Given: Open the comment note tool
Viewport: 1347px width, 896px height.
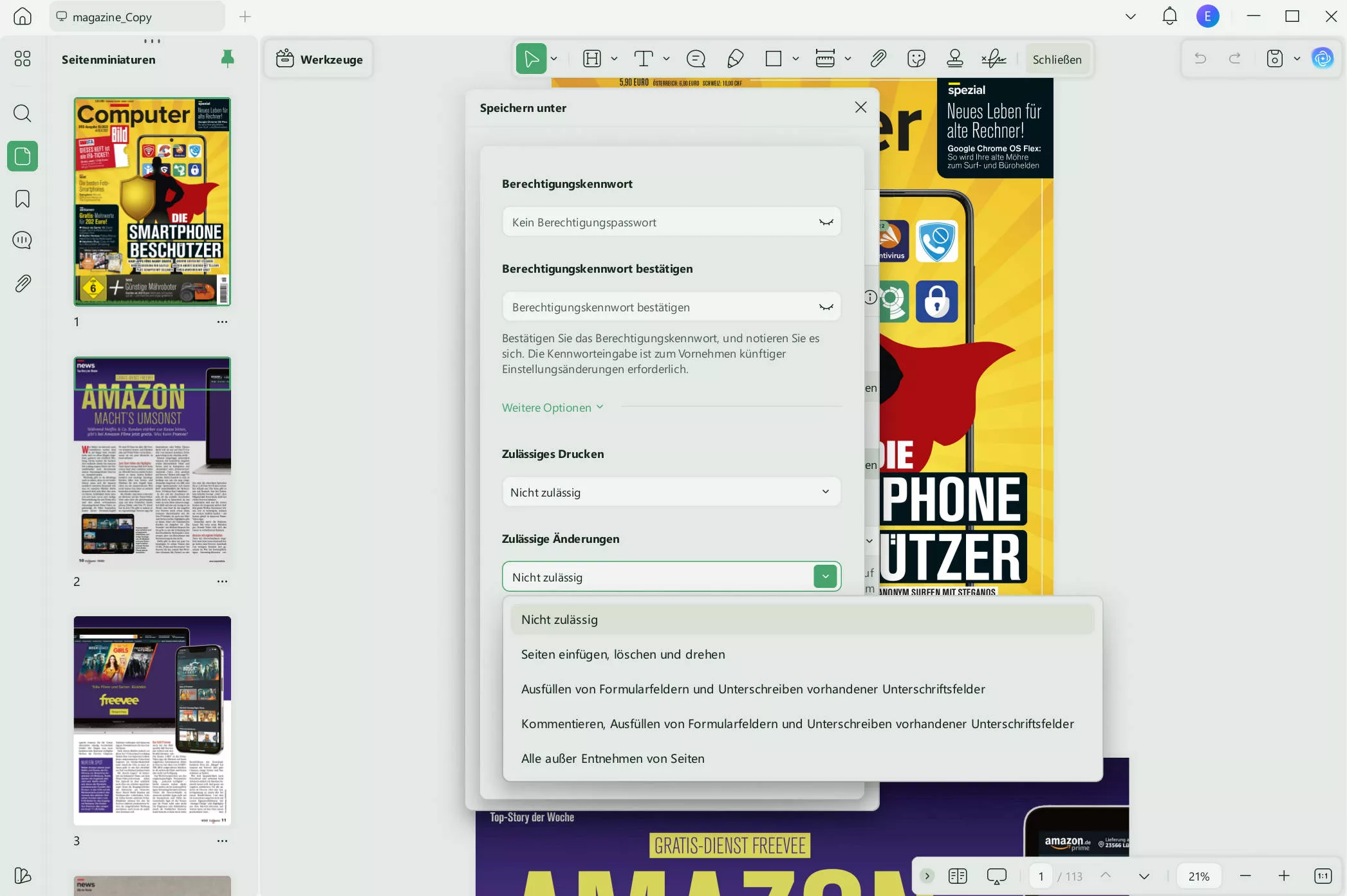Looking at the screenshot, I should [696, 59].
